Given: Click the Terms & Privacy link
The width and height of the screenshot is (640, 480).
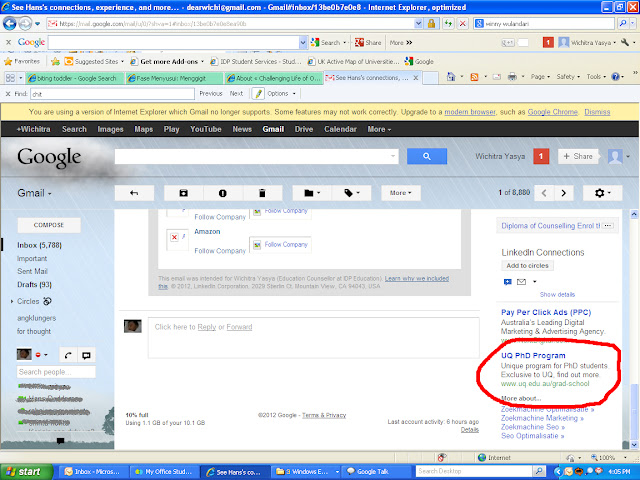Looking at the screenshot, I should 324,415.
